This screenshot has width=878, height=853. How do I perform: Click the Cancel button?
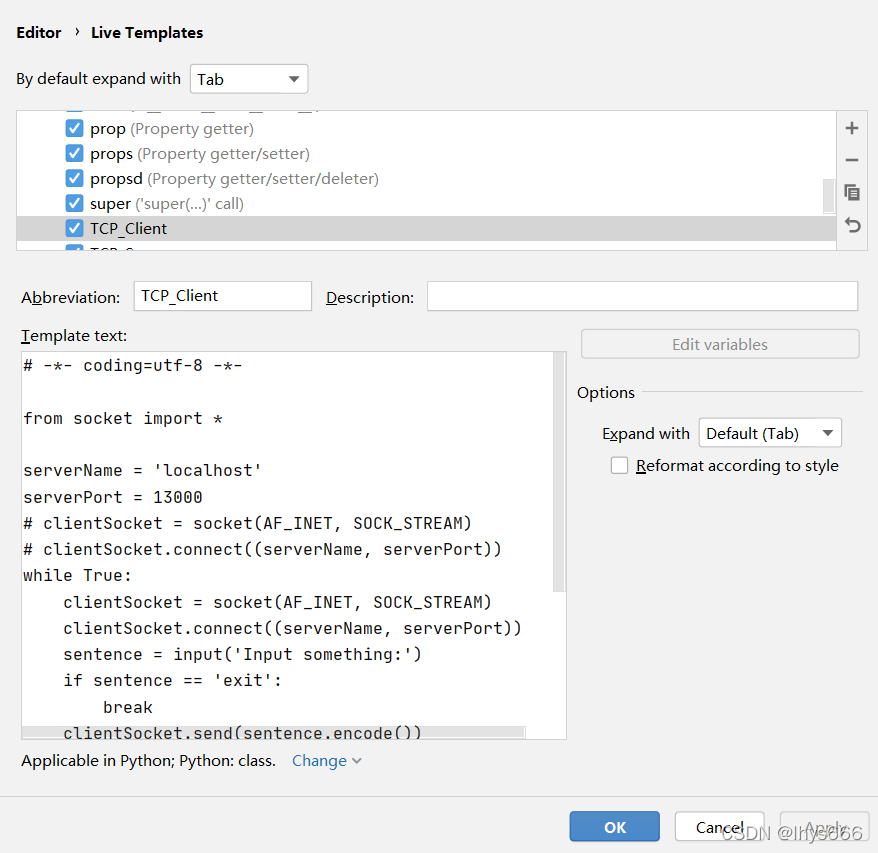pyautogui.click(x=719, y=827)
